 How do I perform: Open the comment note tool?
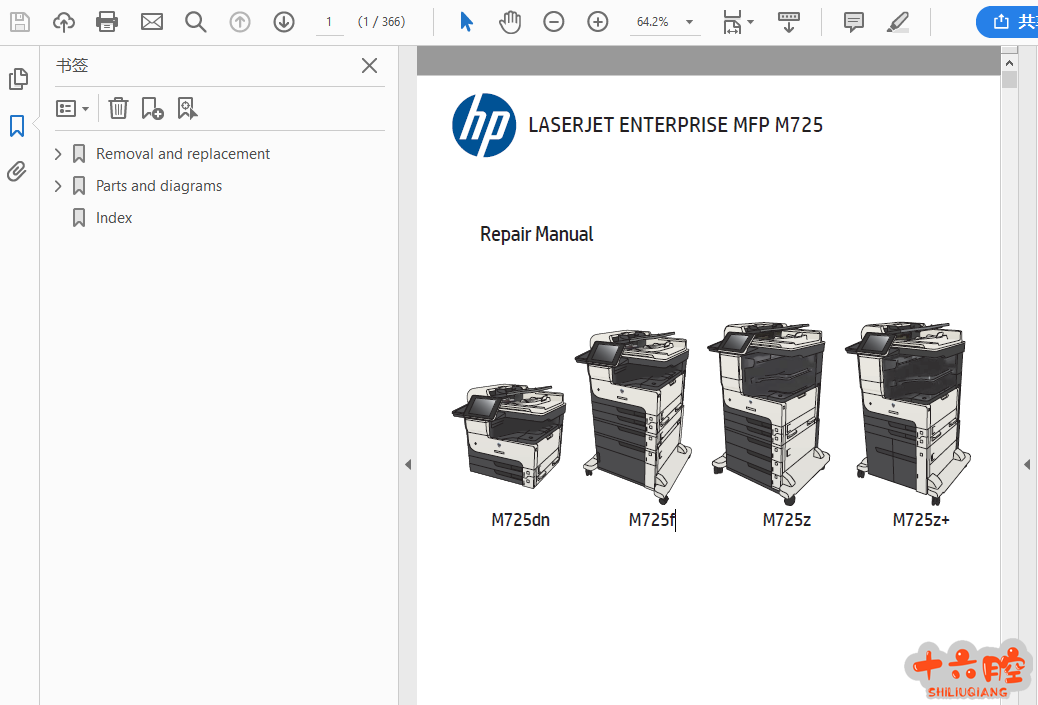click(x=853, y=21)
